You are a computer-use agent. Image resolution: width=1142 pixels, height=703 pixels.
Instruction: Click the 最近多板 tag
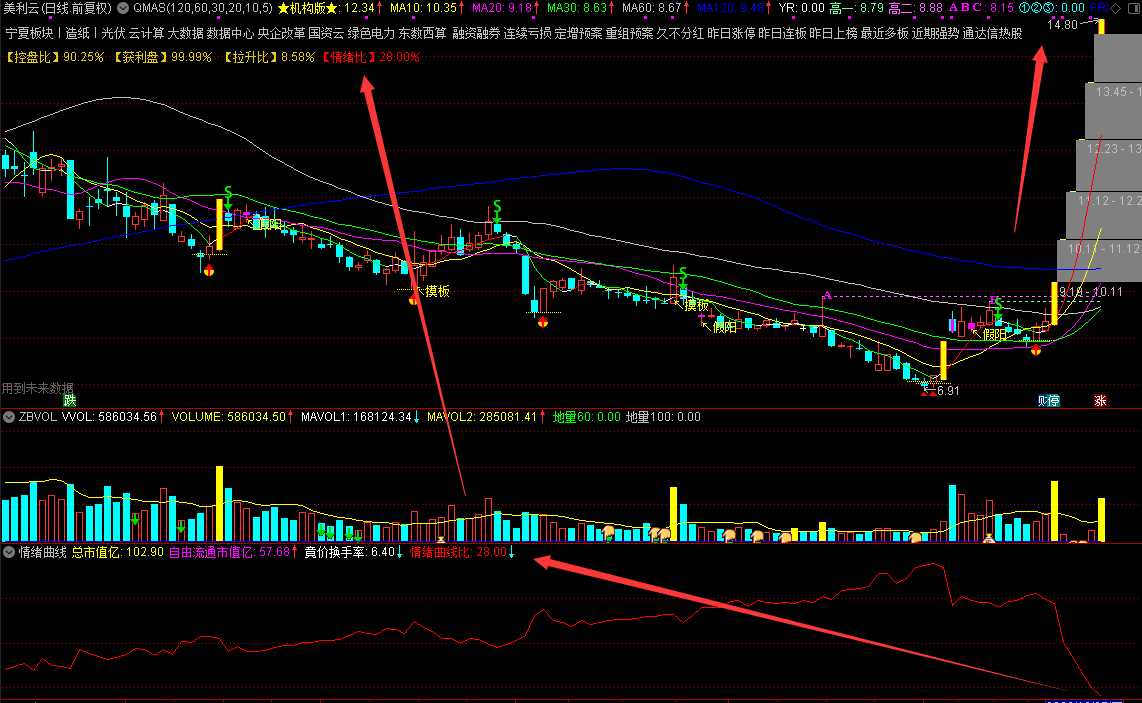tap(884, 34)
